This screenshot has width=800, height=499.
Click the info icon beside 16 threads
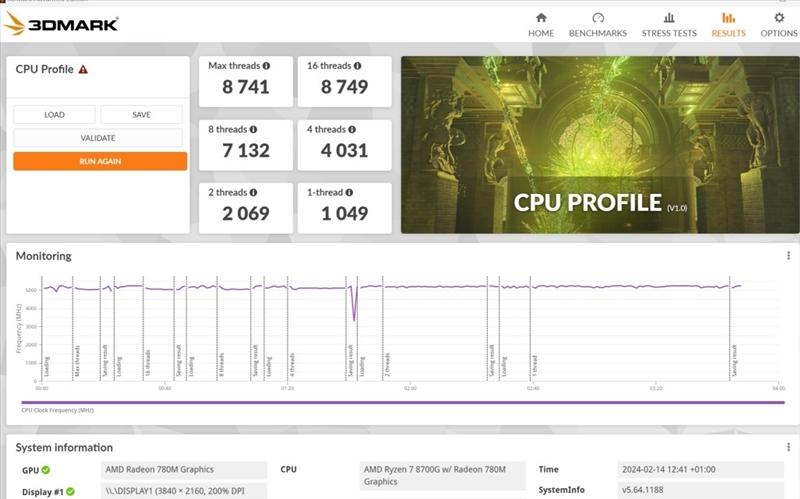[x=359, y=66]
